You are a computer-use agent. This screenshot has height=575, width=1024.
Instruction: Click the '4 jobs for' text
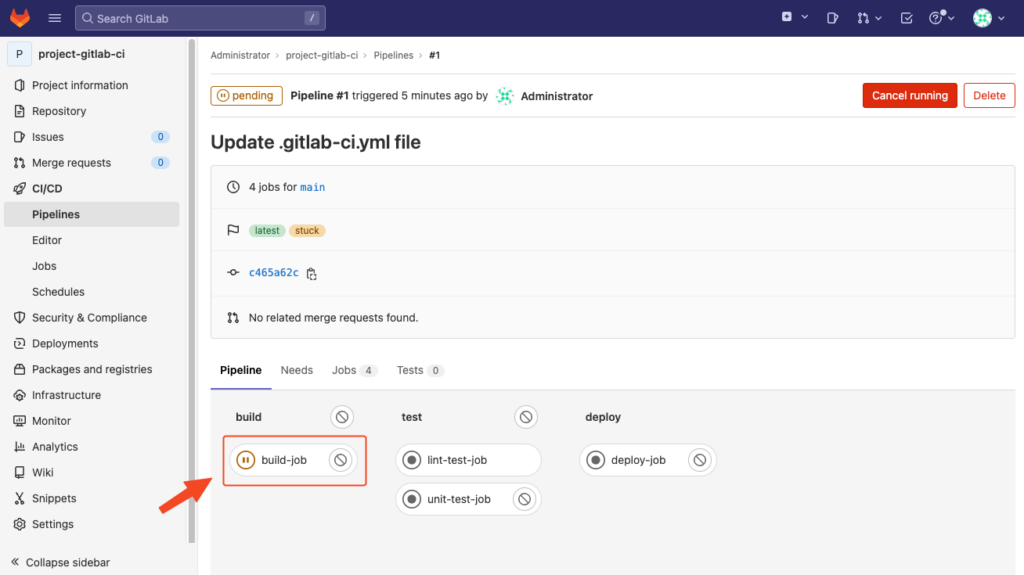click(272, 187)
